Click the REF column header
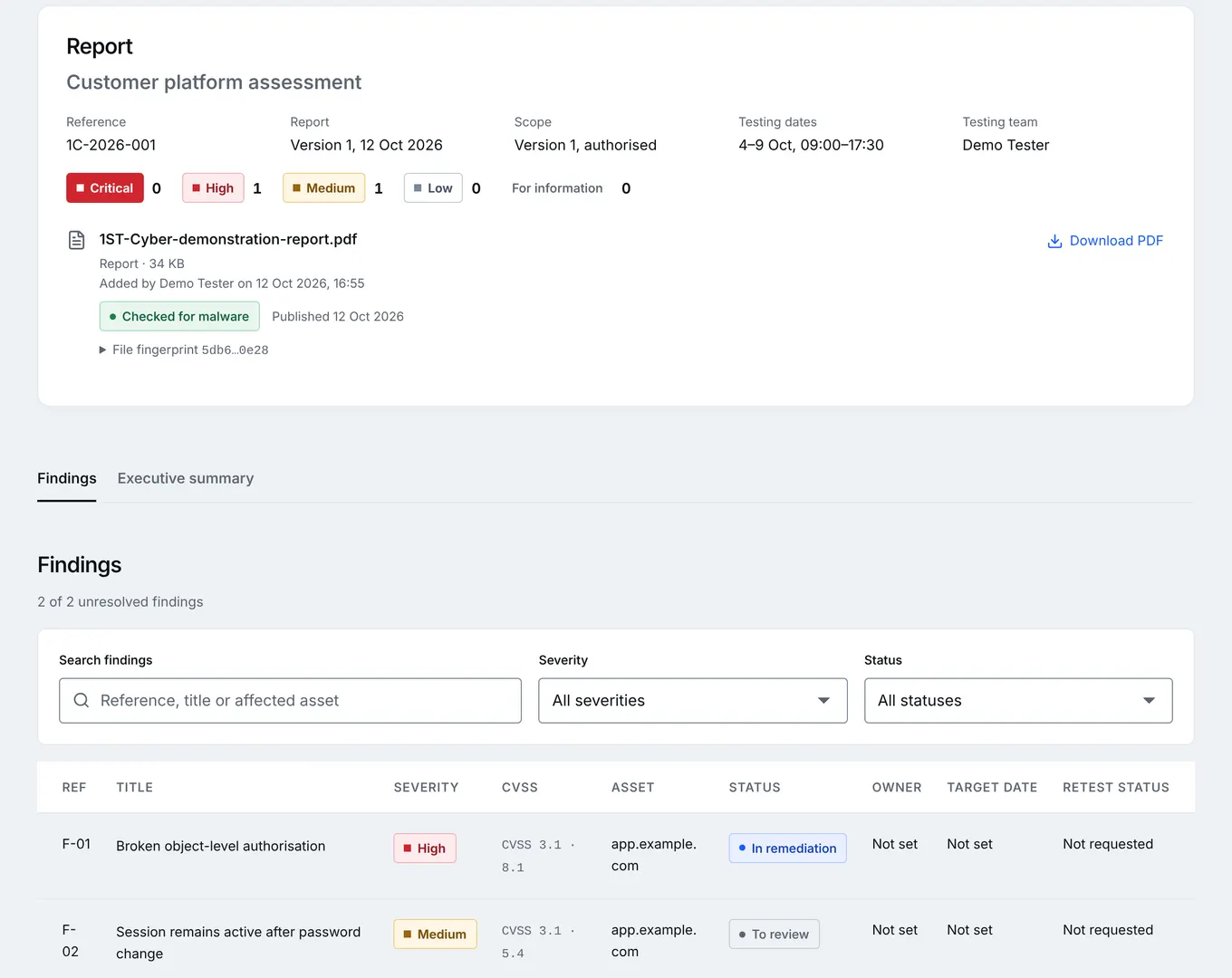The image size is (1232, 978). point(74,788)
